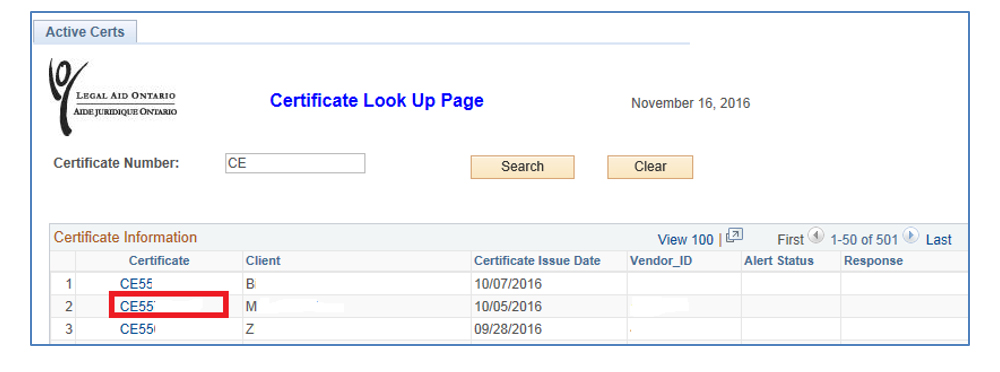Open the Active Certs tab
Screen dimensions: 1000x372
click(85, 32)
